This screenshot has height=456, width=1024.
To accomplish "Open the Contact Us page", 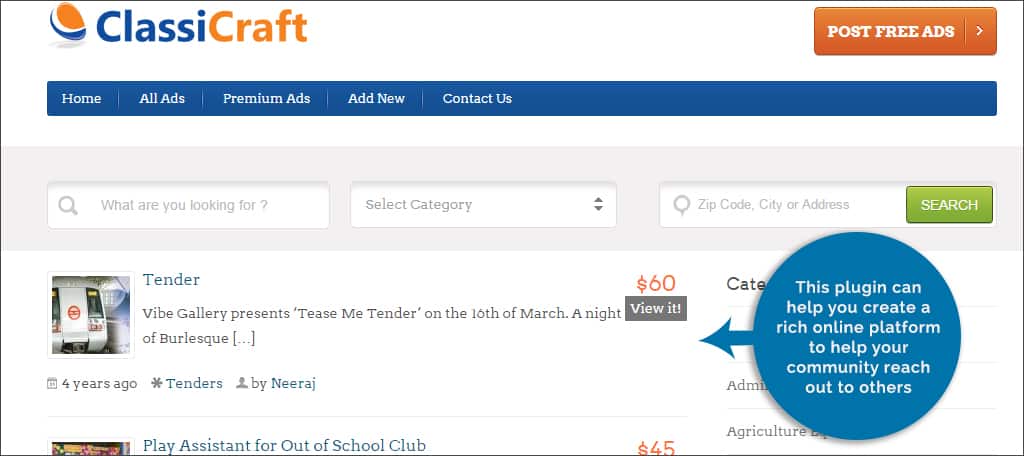I will 477,99.
